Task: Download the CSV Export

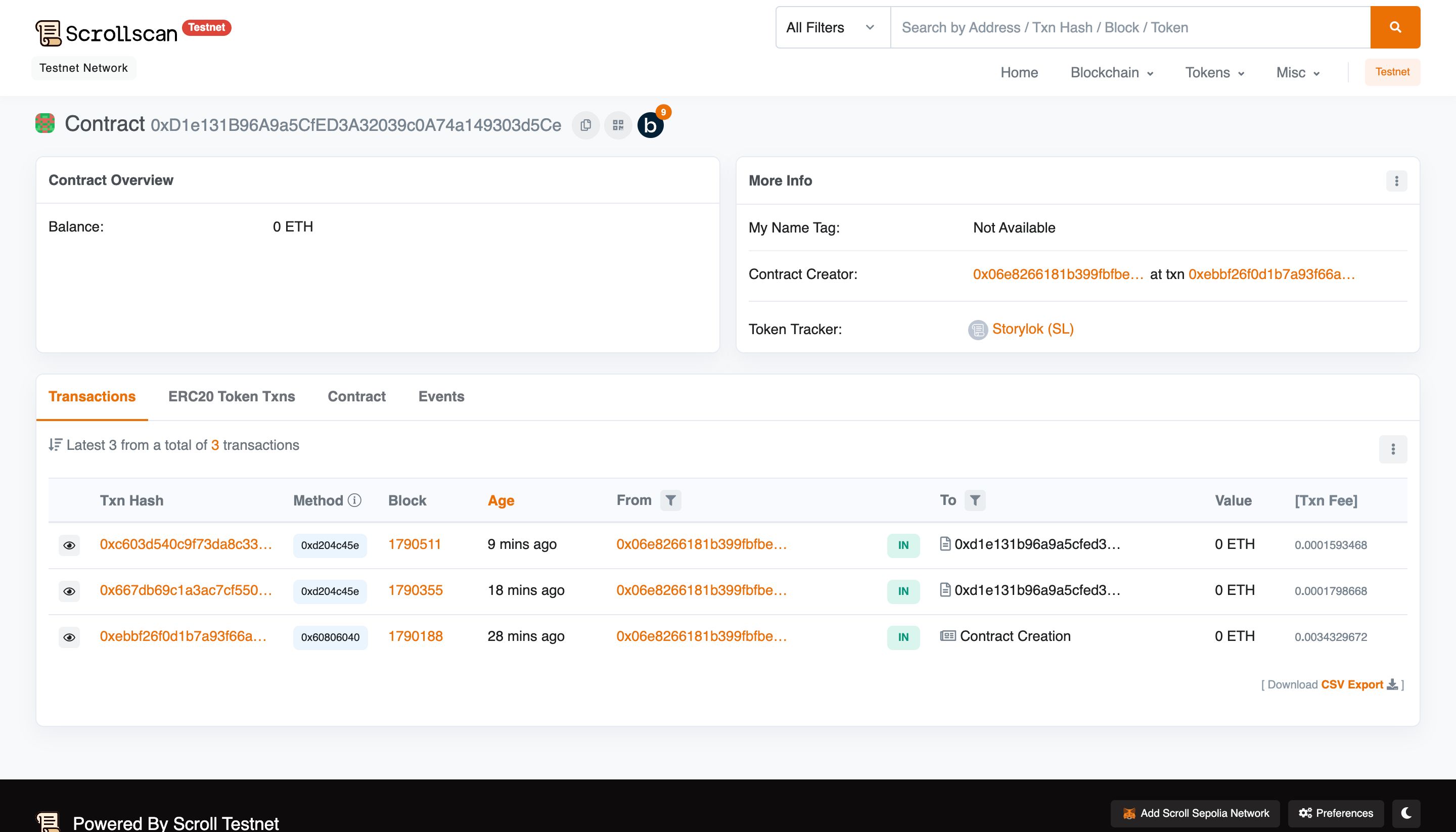Action: (1352, 684)
